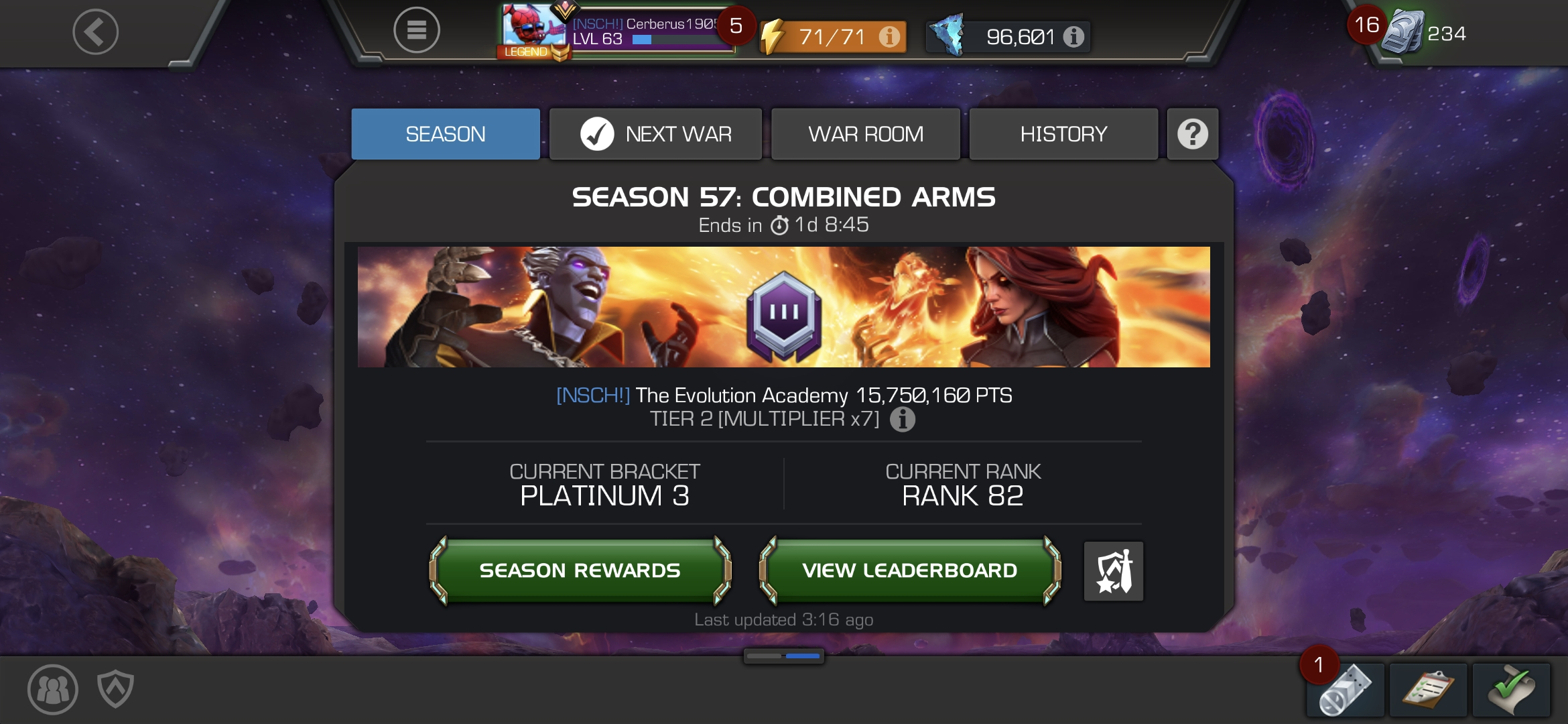Tap the battlechips info icon
The width and height of the screenshot is (1568, 724).
pyautogui.click(x=1073, y=36)
